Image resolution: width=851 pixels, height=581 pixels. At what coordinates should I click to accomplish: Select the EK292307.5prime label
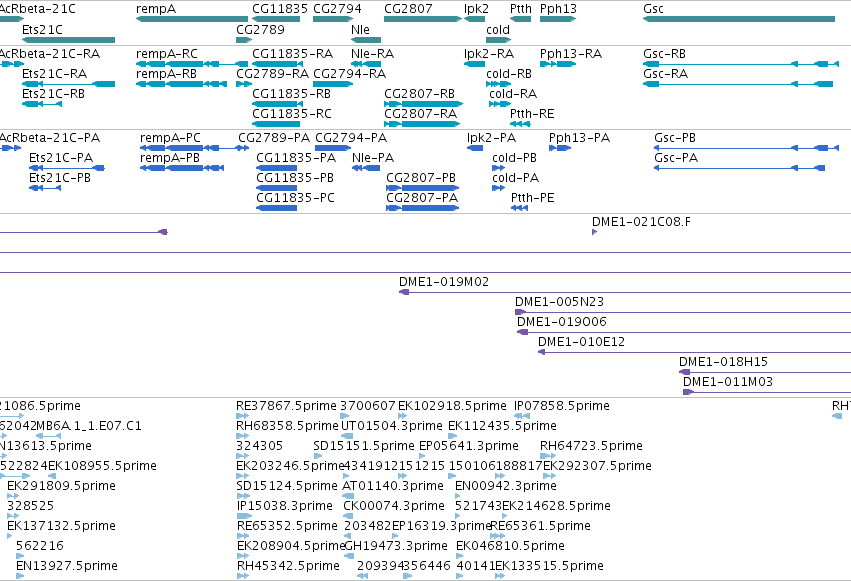[x=597, y=466]
